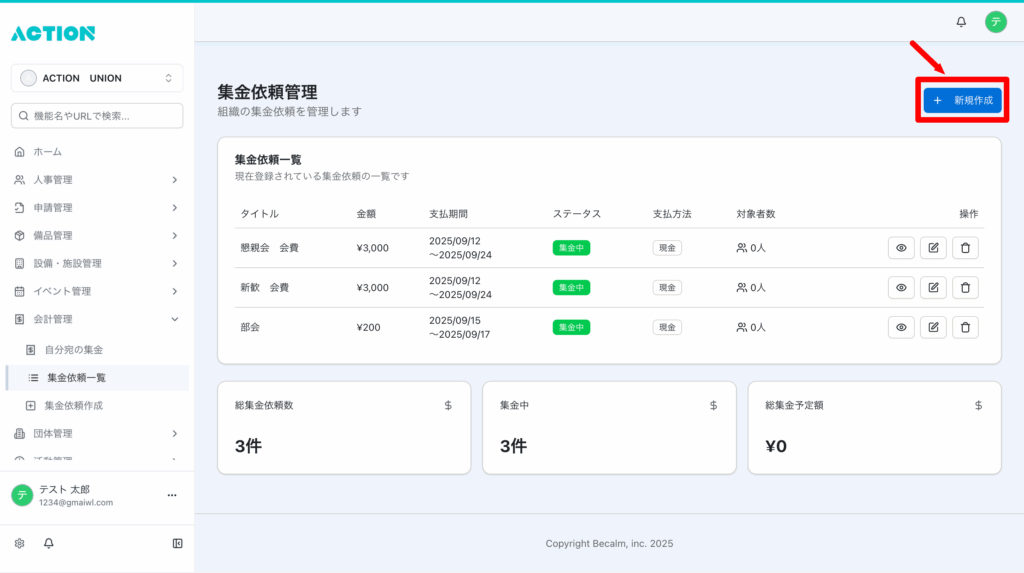Delete the 懇親会 会費 entry via trash icon
Viewport: 1024px width, 573px height.
[x=965, y=248]
